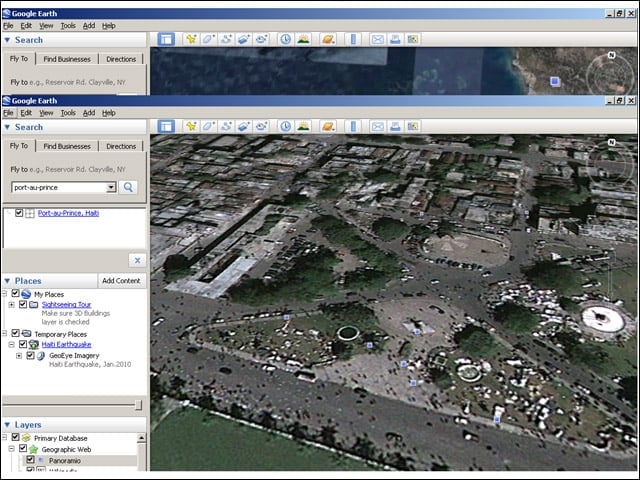Viewport: 640px width, 480px height.
Task: Print the view from front window toolbar
Action: [x=395, y=127]
